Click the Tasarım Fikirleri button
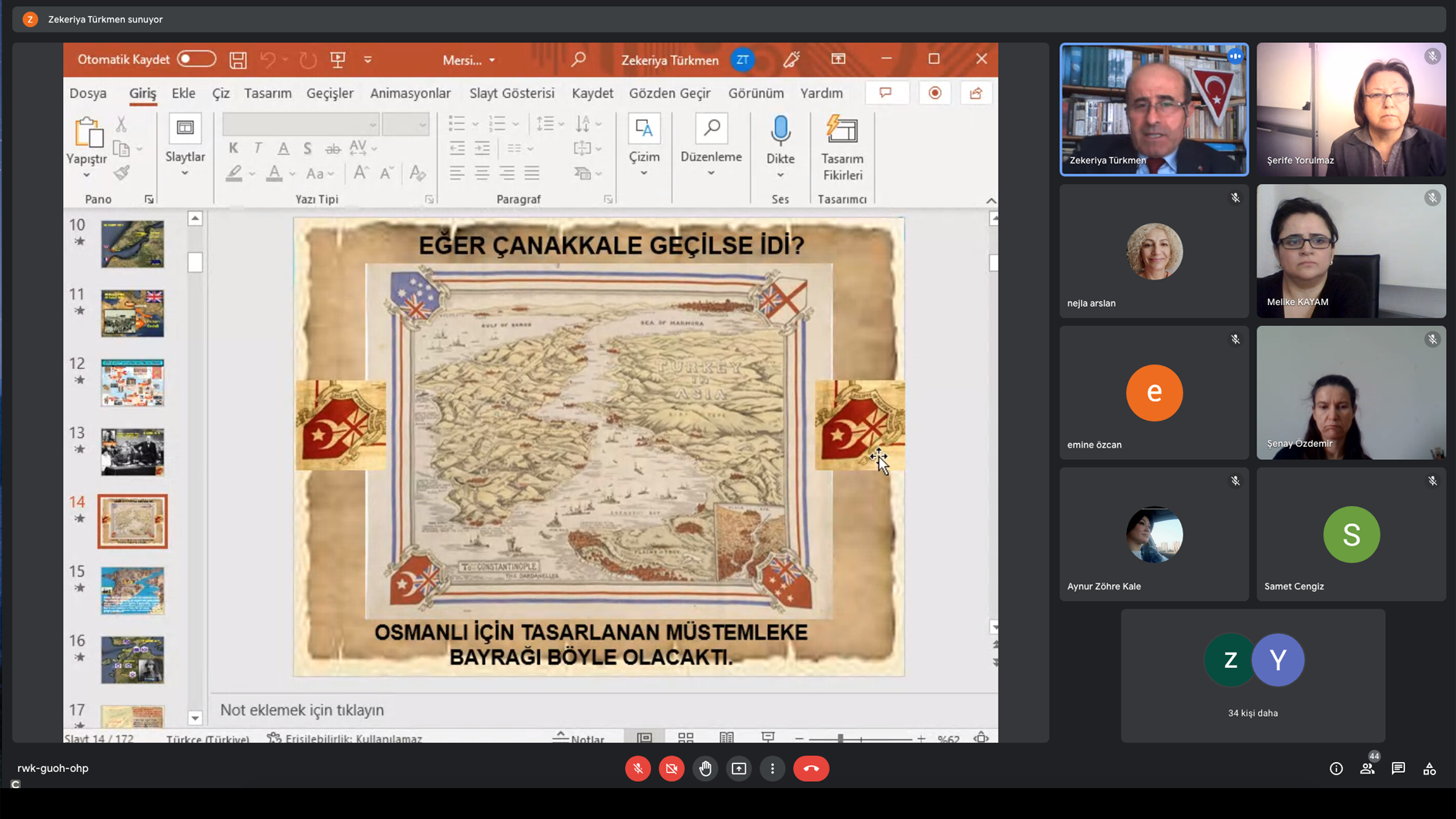Image resolution: width=1456 pixels, height=819 pixels. coord(842,147)
